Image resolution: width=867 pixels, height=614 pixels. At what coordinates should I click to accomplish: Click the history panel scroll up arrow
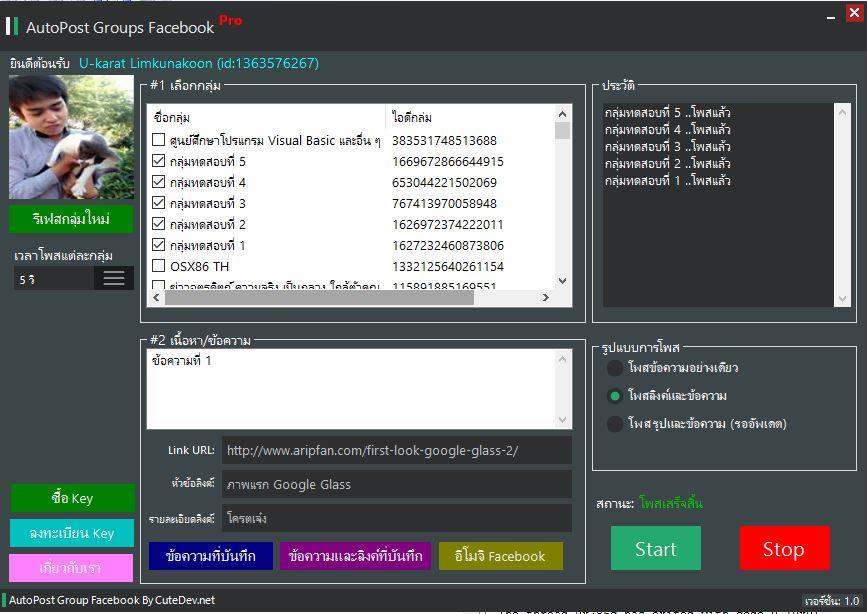[x=842, y=112]
